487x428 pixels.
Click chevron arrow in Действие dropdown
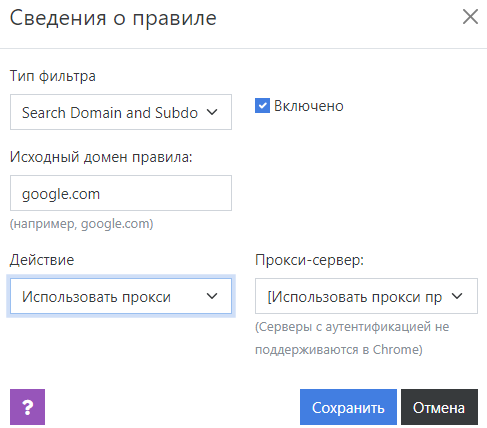(212, 296)
